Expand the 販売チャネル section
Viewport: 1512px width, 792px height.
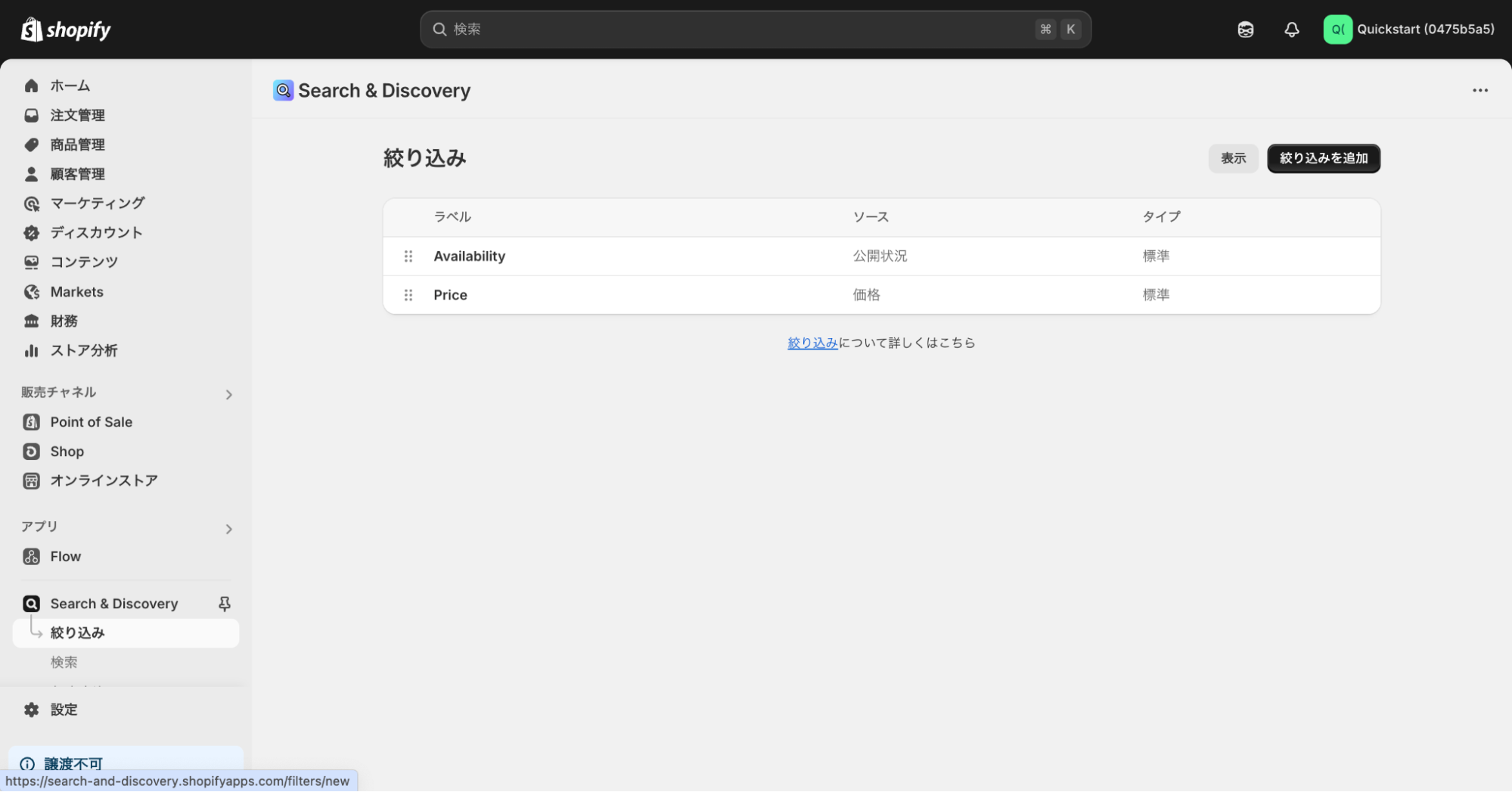228,394
